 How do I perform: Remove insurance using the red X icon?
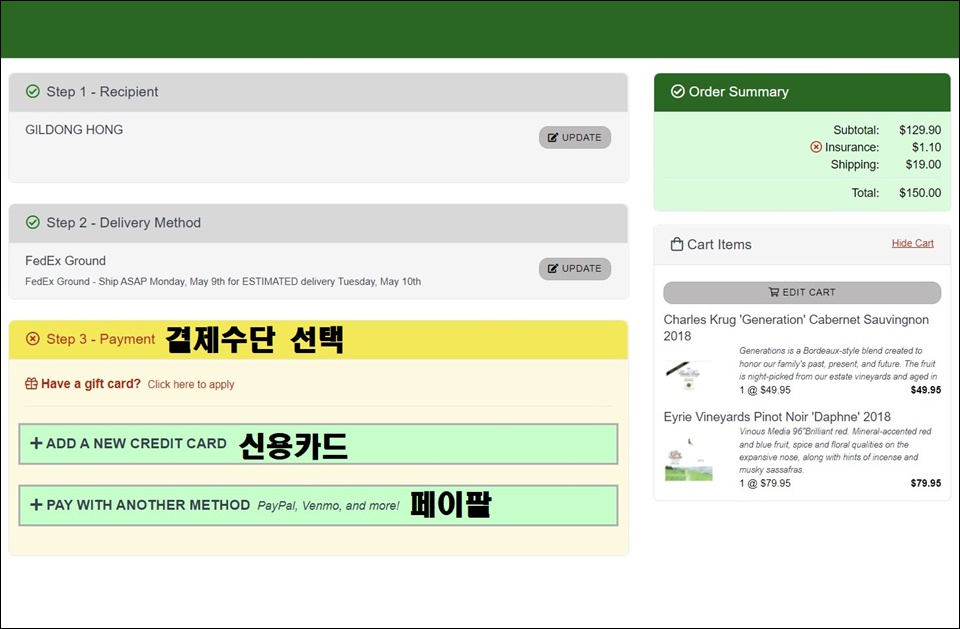coord(816,147)
